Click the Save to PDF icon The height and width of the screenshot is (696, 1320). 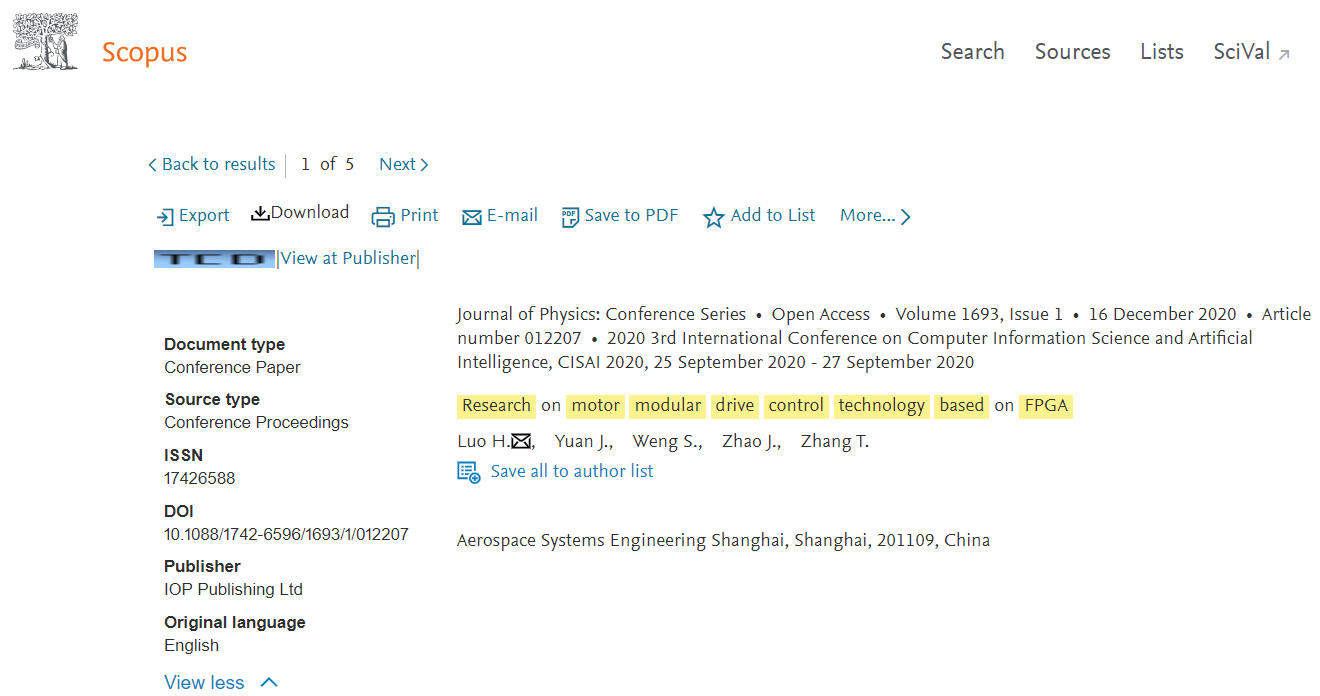570,217
